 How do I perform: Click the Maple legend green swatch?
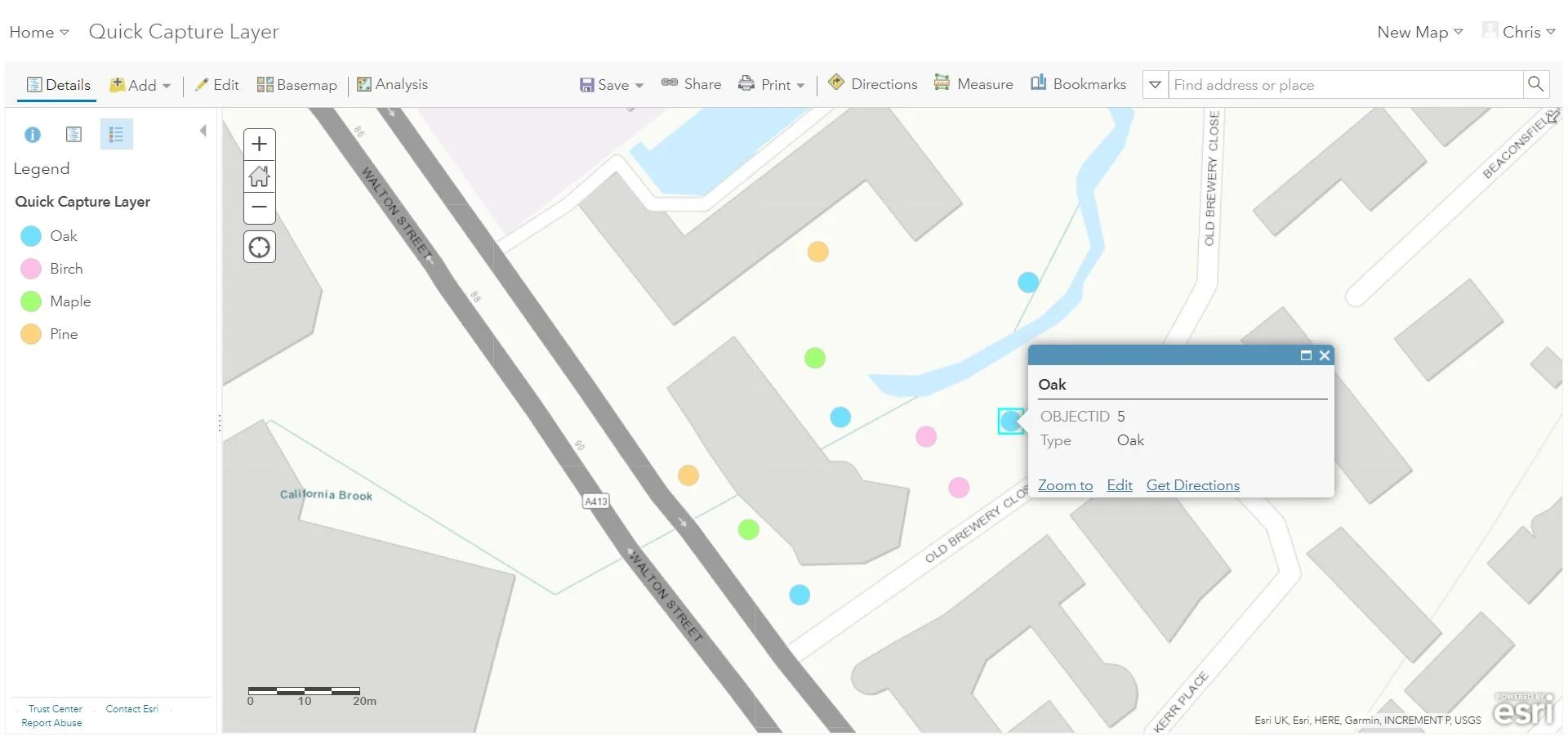point(31,301)
